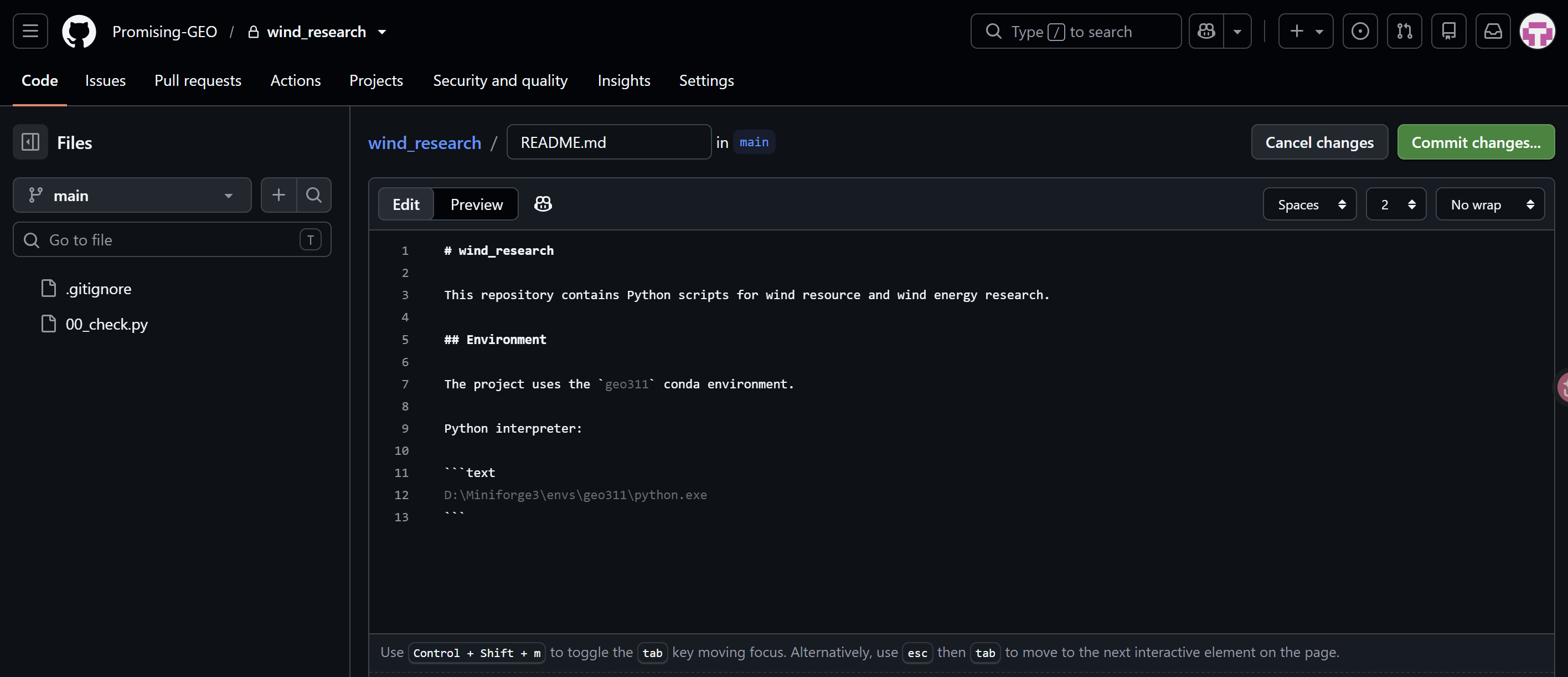Click the 'Python interpreter:' line
1568x677 pixels.
click(513, 428)
